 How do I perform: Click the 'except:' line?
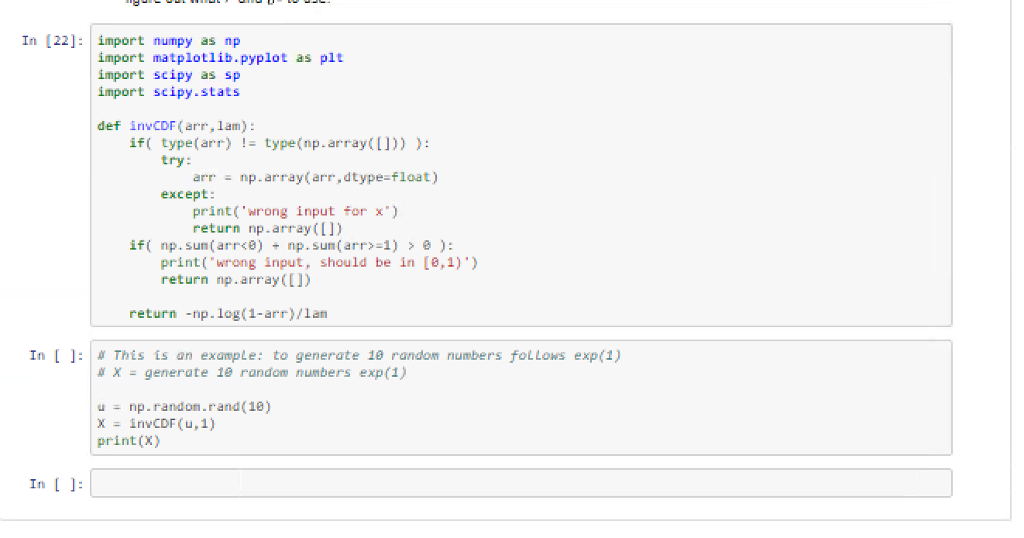[x=188, y=194]
